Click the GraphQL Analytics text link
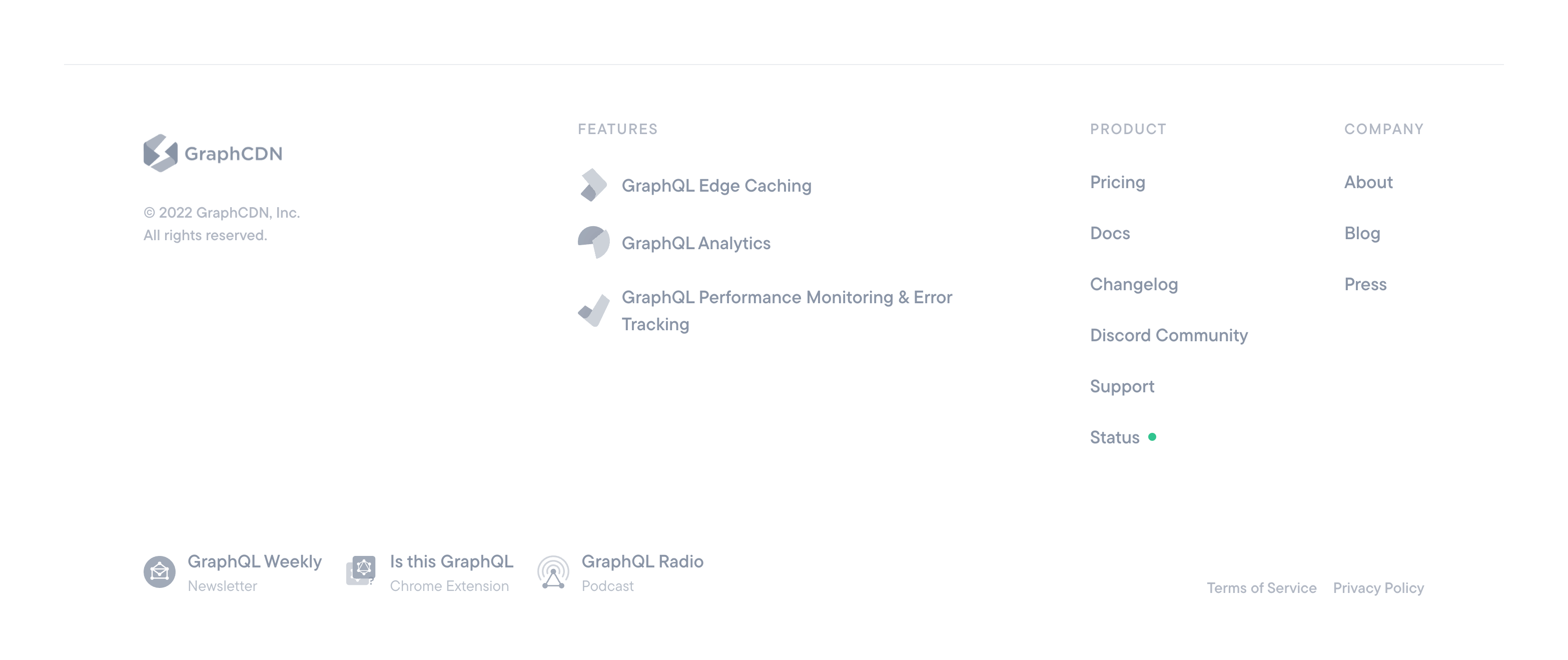The width and height of the screenshot is (1568, 660). [x=696, y=243]
